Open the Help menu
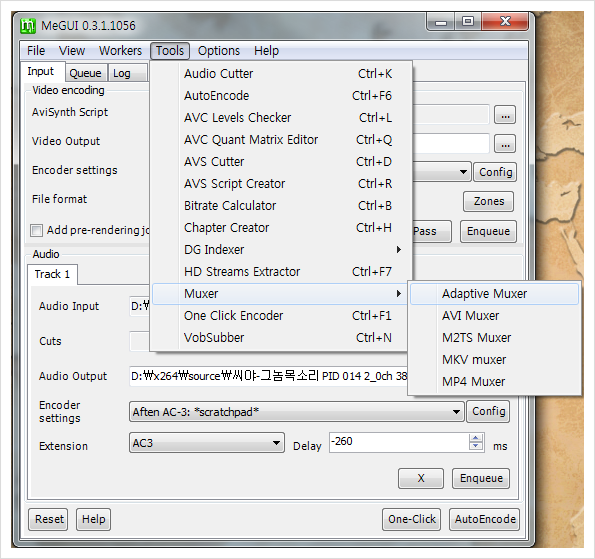 (x=266, y=50)
